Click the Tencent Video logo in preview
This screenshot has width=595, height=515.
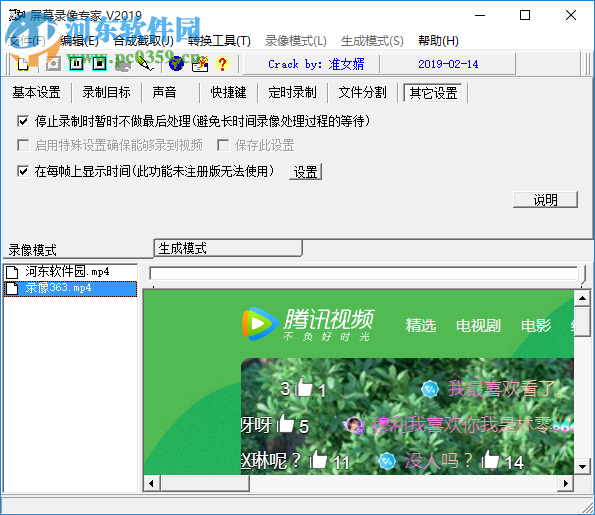(x=308, y=324)
